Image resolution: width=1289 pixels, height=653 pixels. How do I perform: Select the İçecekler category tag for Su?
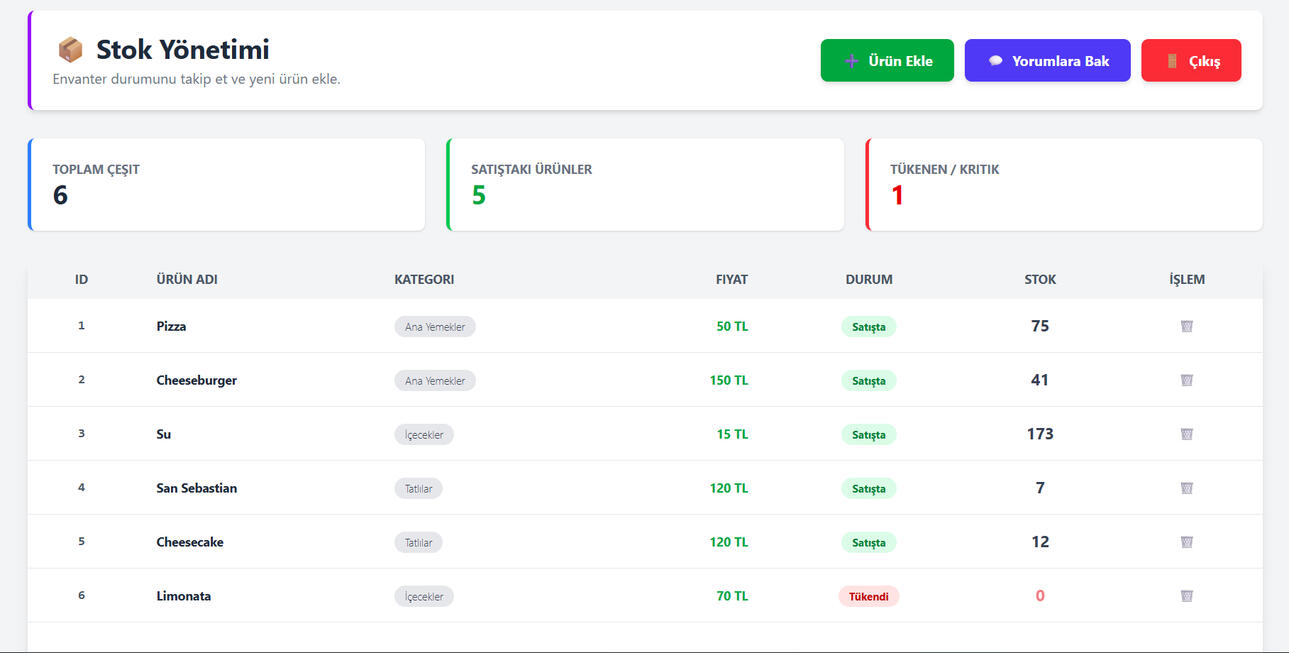point(424,435)
